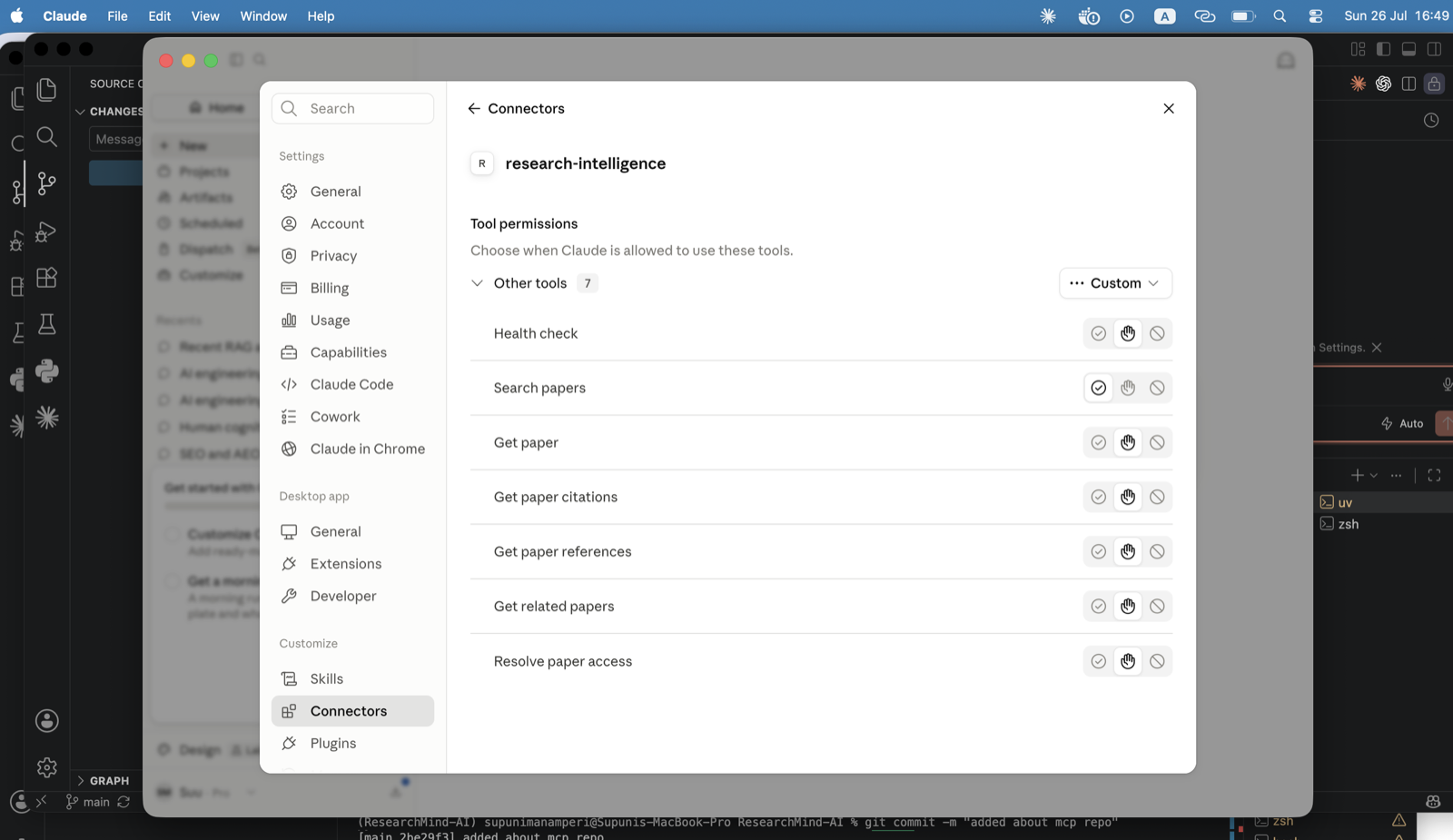
Task: Open VS Code Source Control view
Action: coord(46,183)
